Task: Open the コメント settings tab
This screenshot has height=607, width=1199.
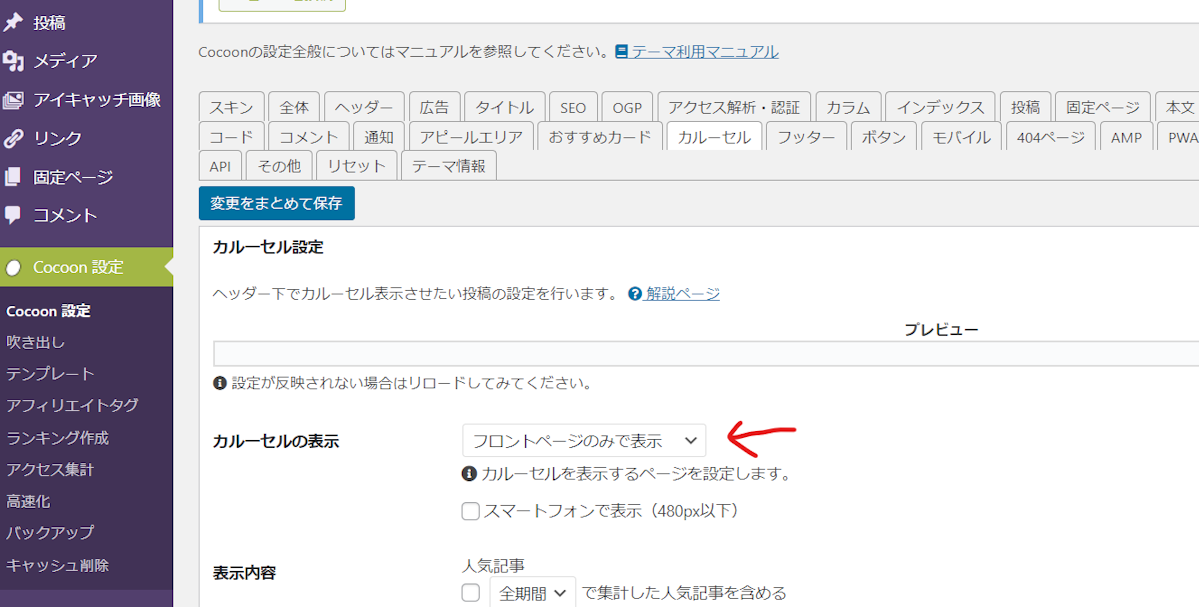Action: (x=308, y=138)
